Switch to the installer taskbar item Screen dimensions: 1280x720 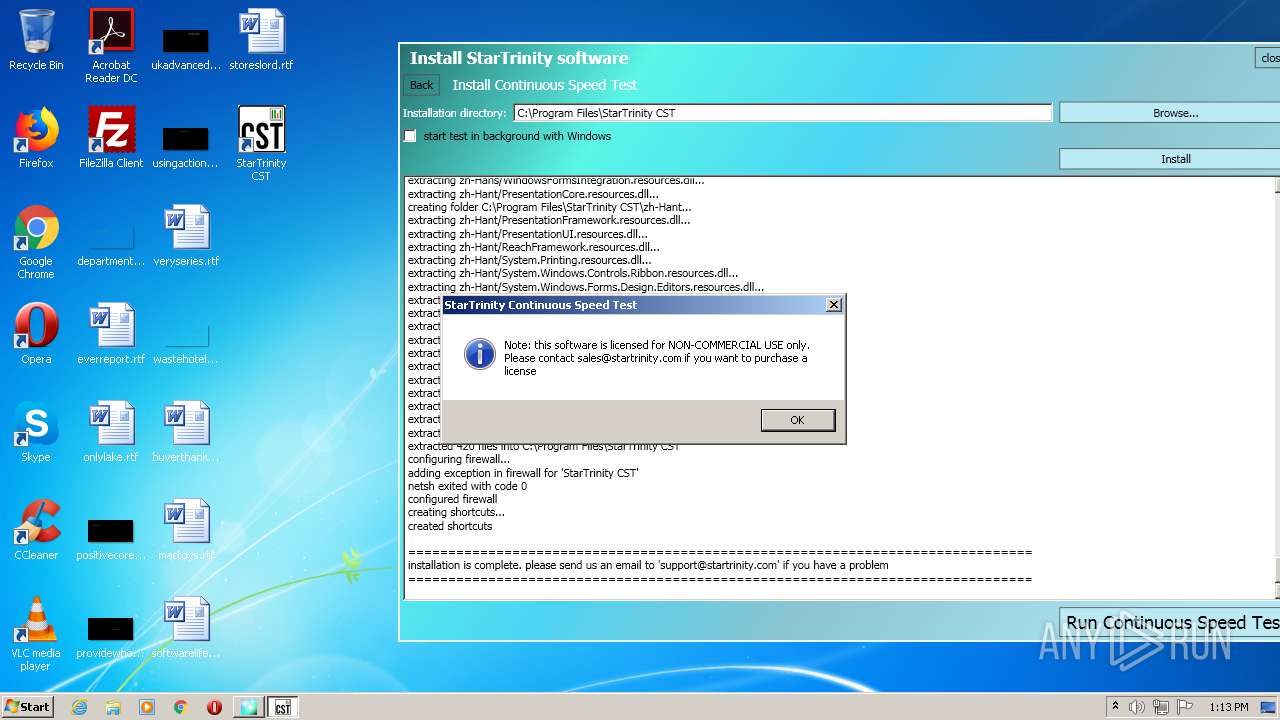click(x=248, y=707)
